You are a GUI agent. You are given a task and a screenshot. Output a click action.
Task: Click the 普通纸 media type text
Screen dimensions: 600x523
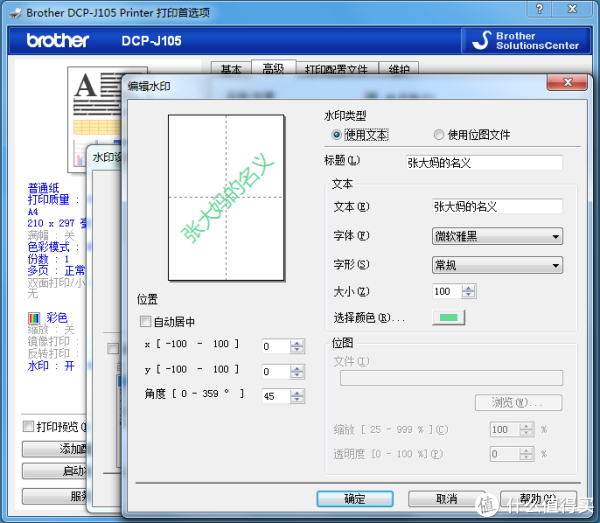tap(43, 188)
